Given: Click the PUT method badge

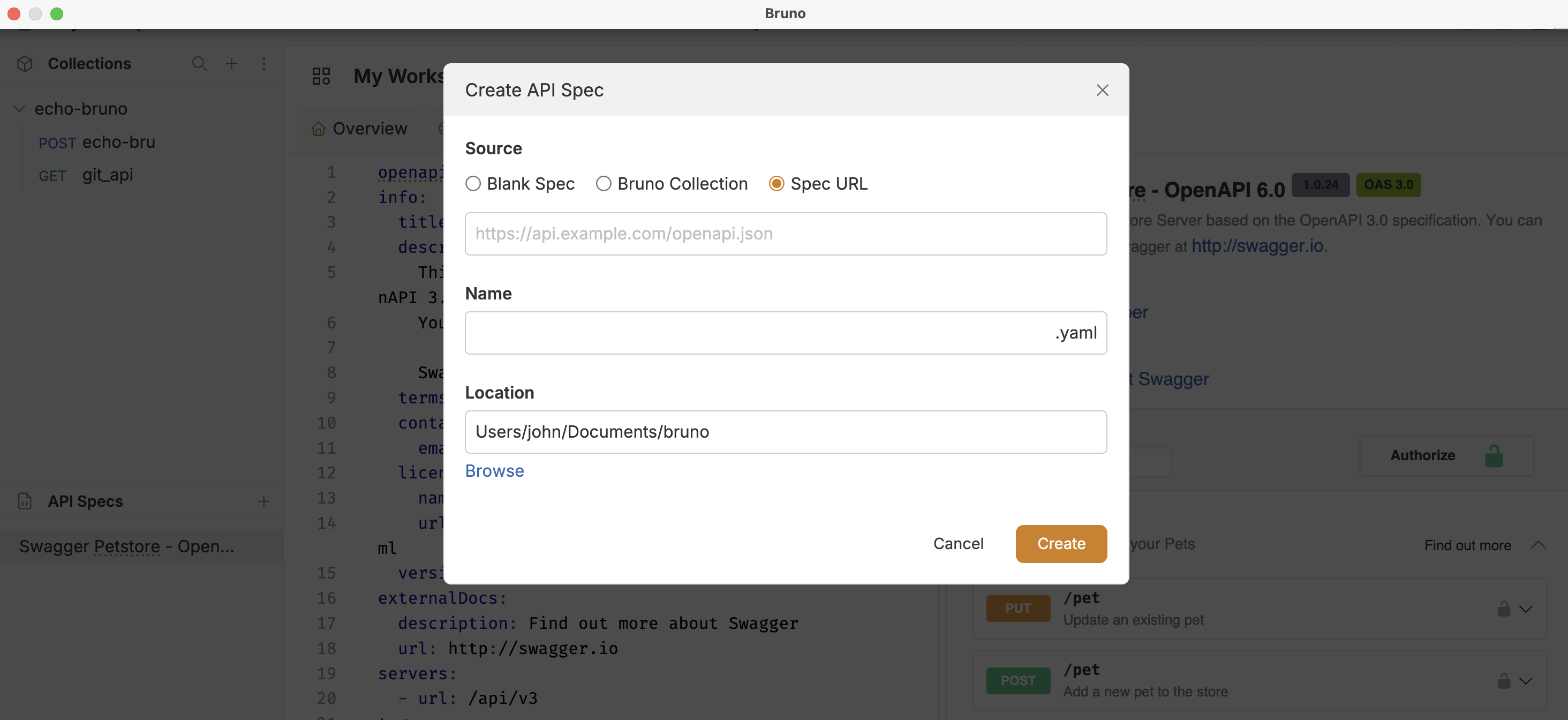Looking at the screenshot, I should tap(1017, 609).
